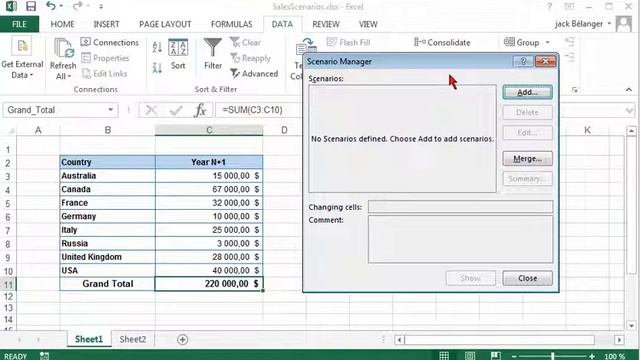Image resolution: width=640 pixels, height=360 pixels.
Task: Switch to the VIEW tab
Action: (368, 24)
